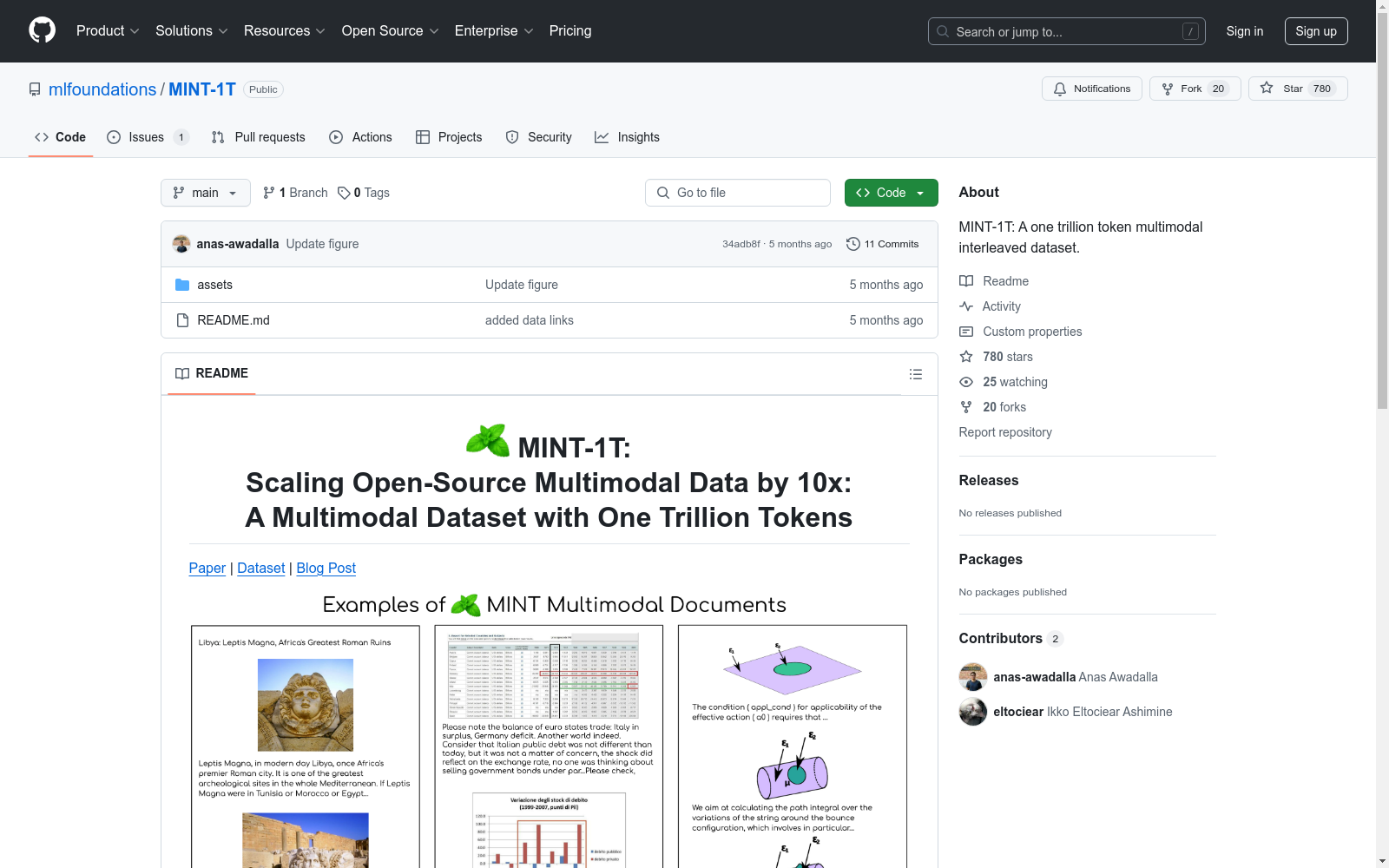The image size is (1389, 868).
Task: Open the assets folder
Action: pos(214,285)
